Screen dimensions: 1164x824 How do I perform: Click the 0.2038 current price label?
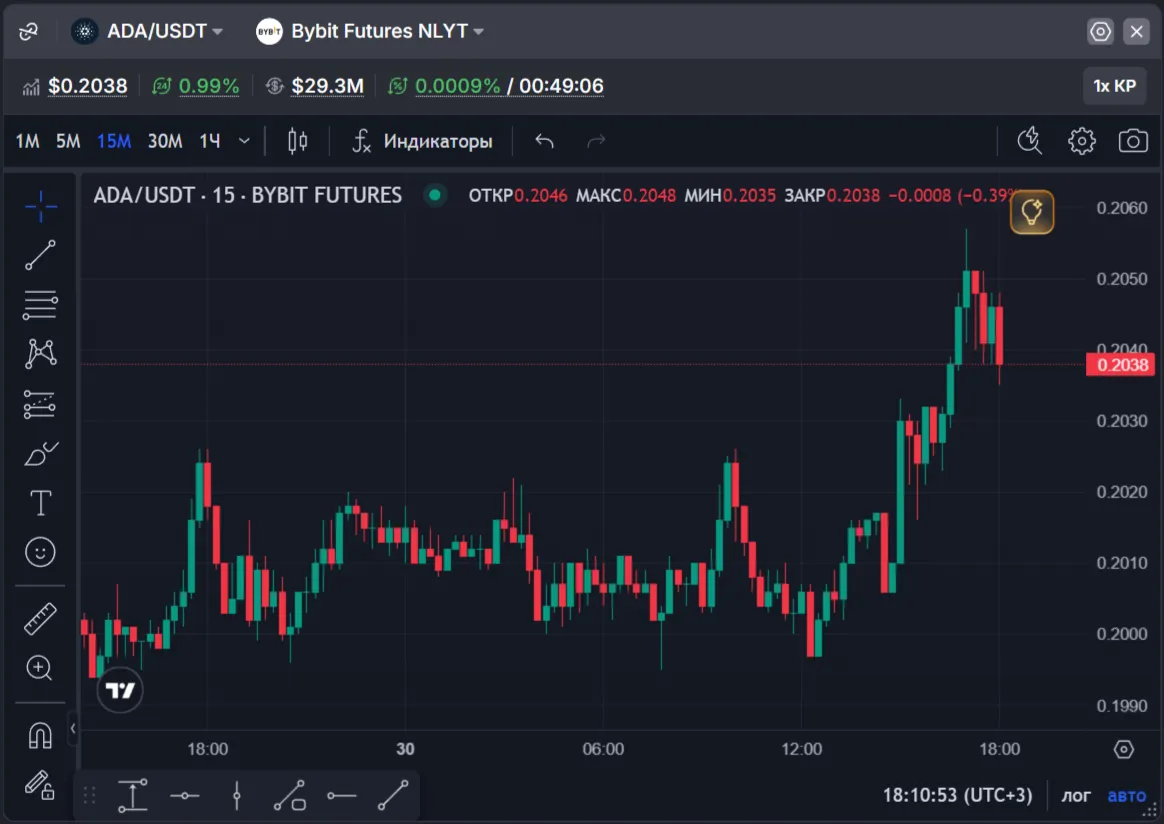point(1122,364)
